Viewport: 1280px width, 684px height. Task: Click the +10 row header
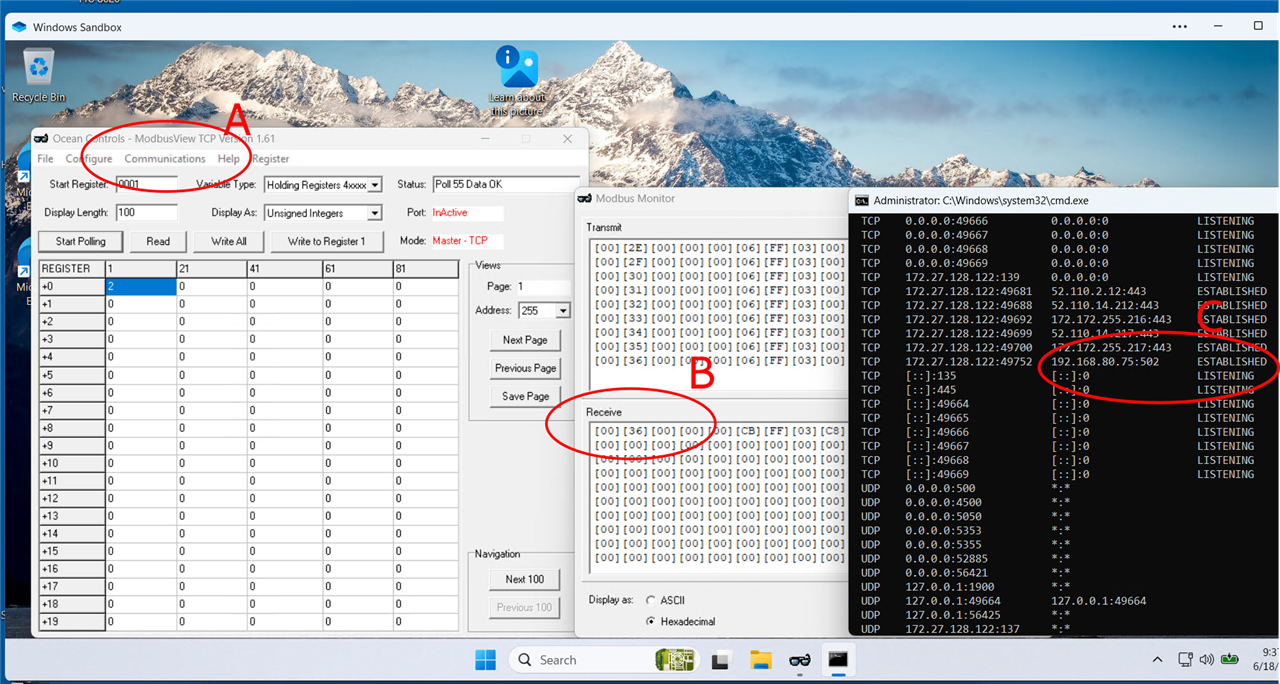(x=71, y=463)
